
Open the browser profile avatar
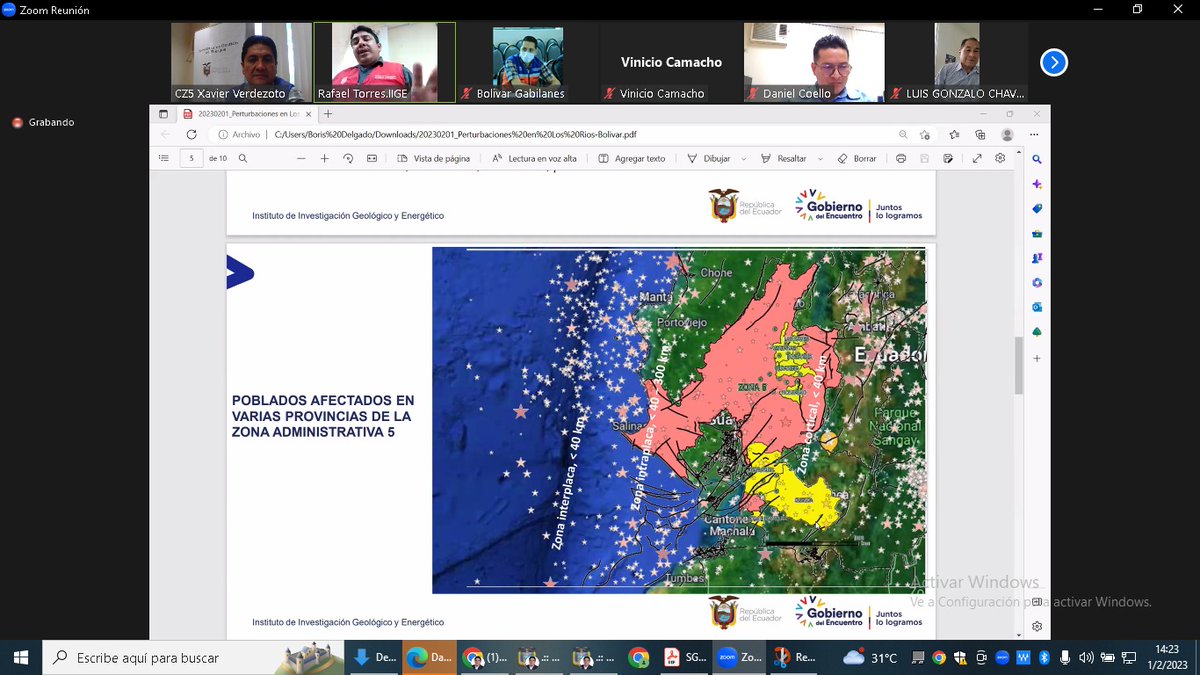(1007, 134)
